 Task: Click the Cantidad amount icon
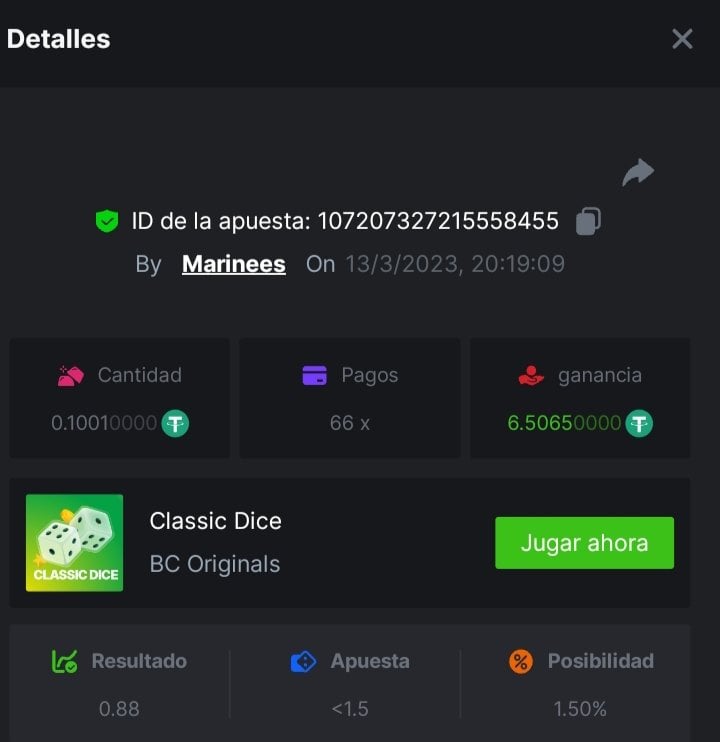pos(71,376)
